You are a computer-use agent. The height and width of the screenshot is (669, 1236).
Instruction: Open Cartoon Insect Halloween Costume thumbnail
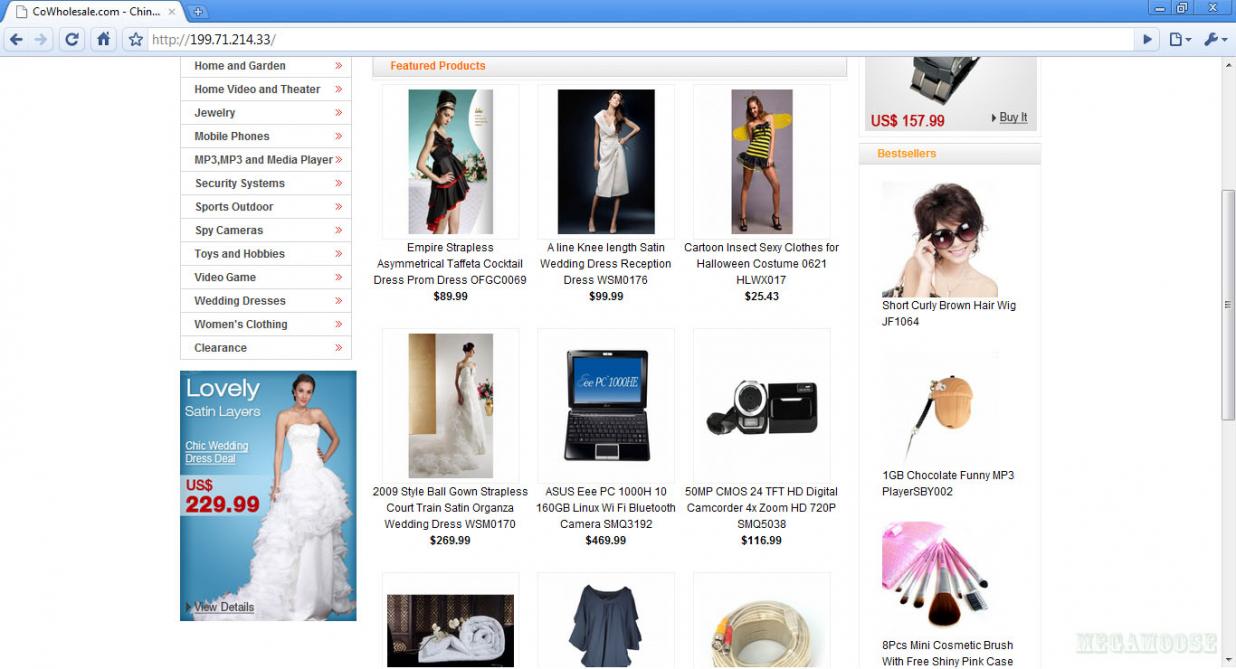point(762,162)
